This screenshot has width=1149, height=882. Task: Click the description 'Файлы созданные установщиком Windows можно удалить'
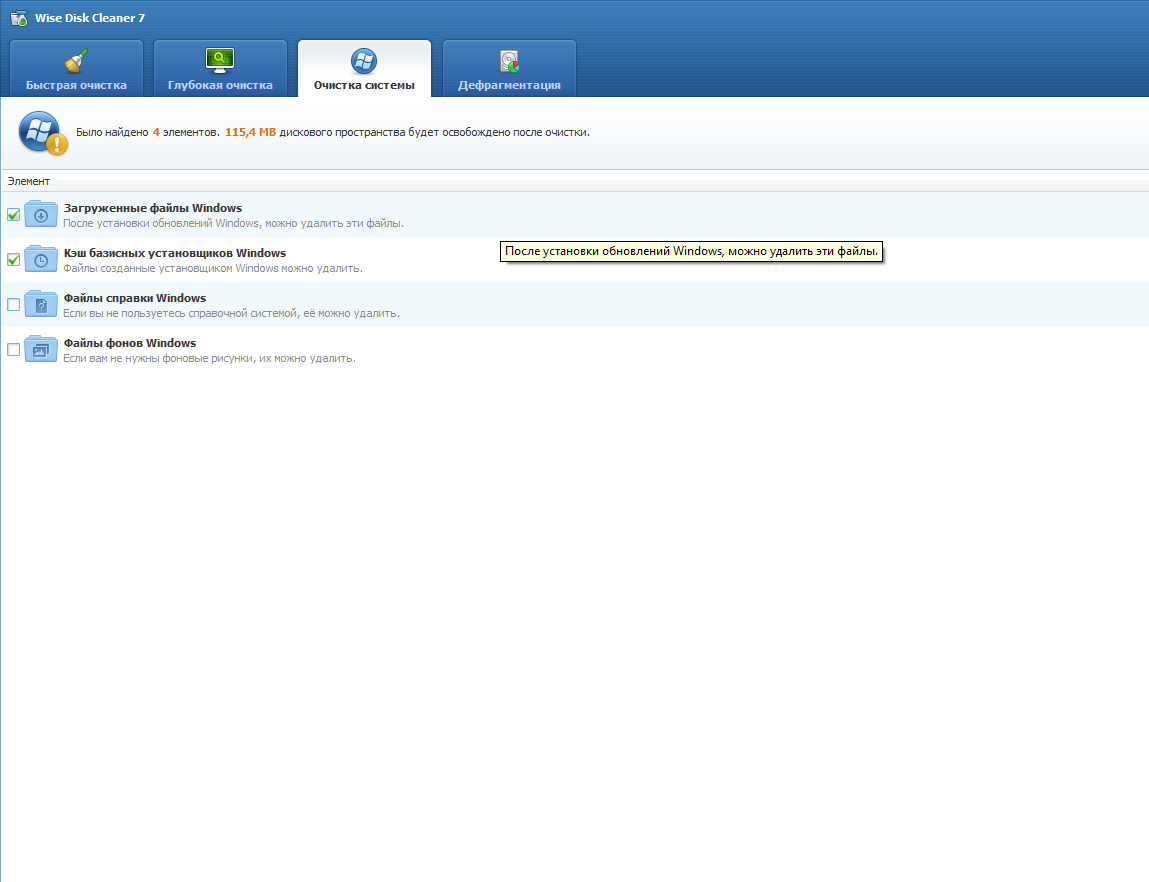(x=213, y=268)
